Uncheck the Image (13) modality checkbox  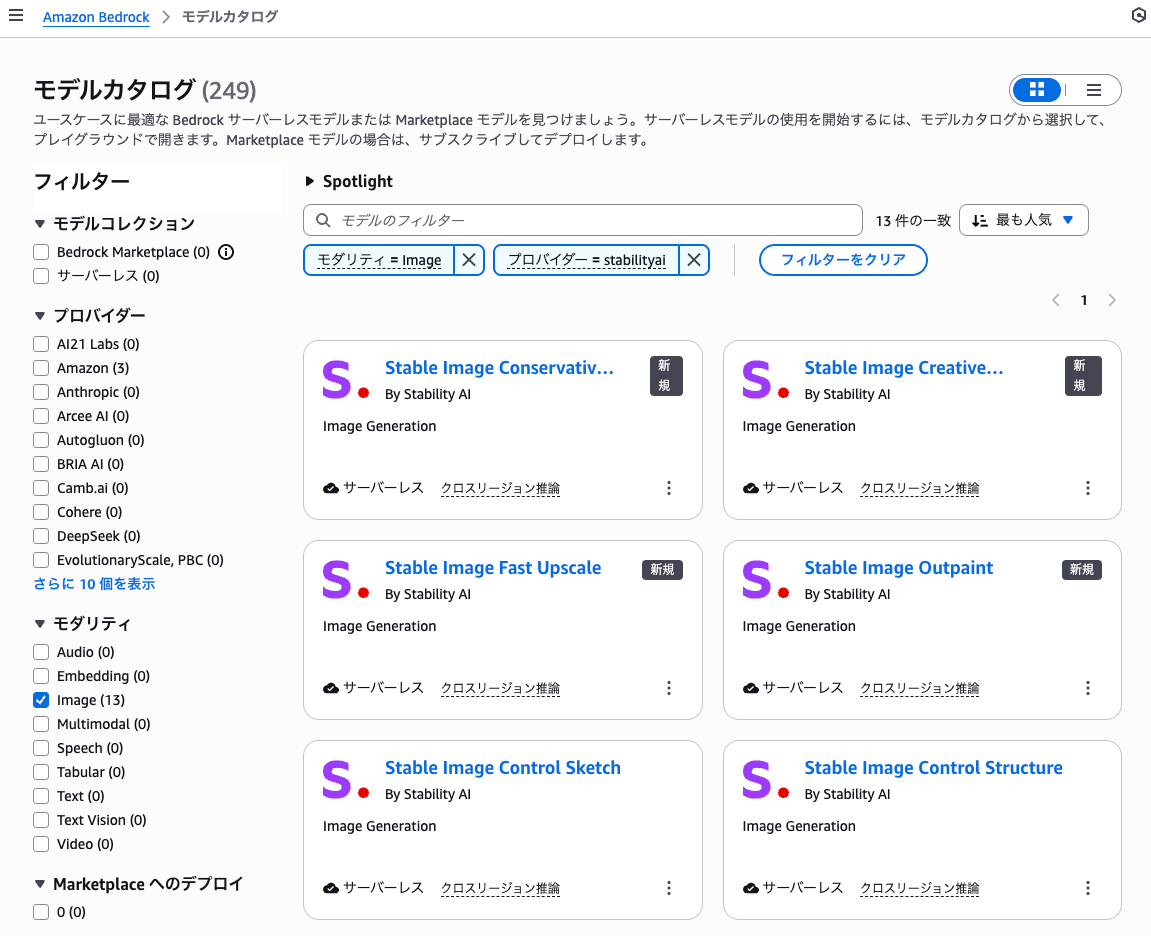click(x=40, y=699)
